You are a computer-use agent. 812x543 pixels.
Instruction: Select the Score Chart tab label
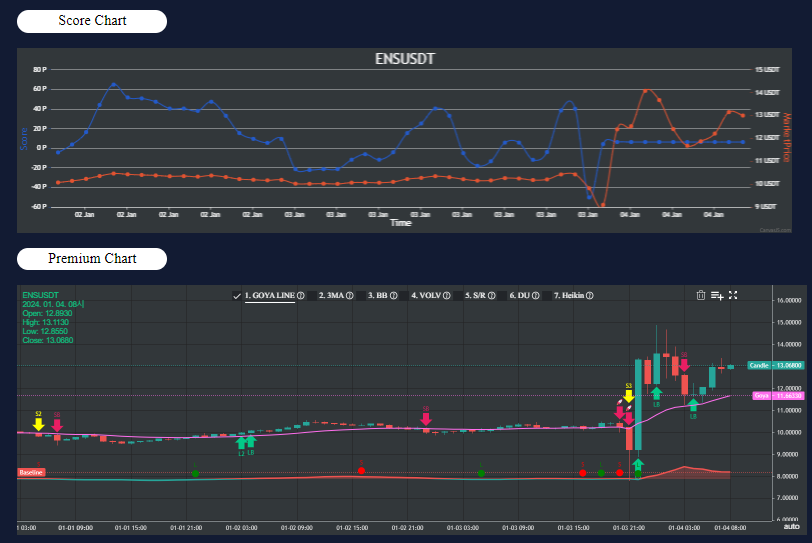(x=92, y=21)
